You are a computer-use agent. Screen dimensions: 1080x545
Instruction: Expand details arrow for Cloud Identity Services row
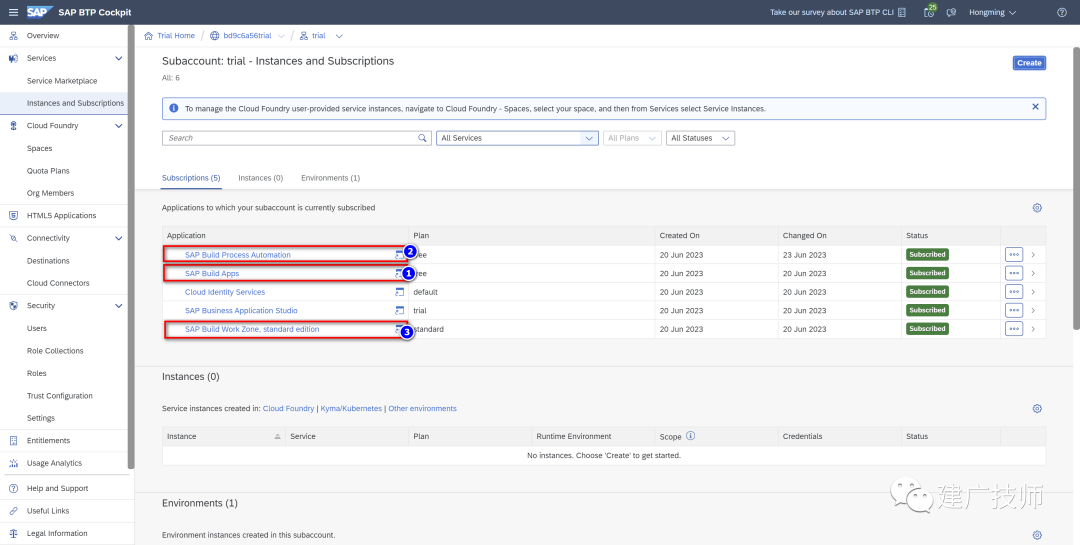tap(1033, 292)
